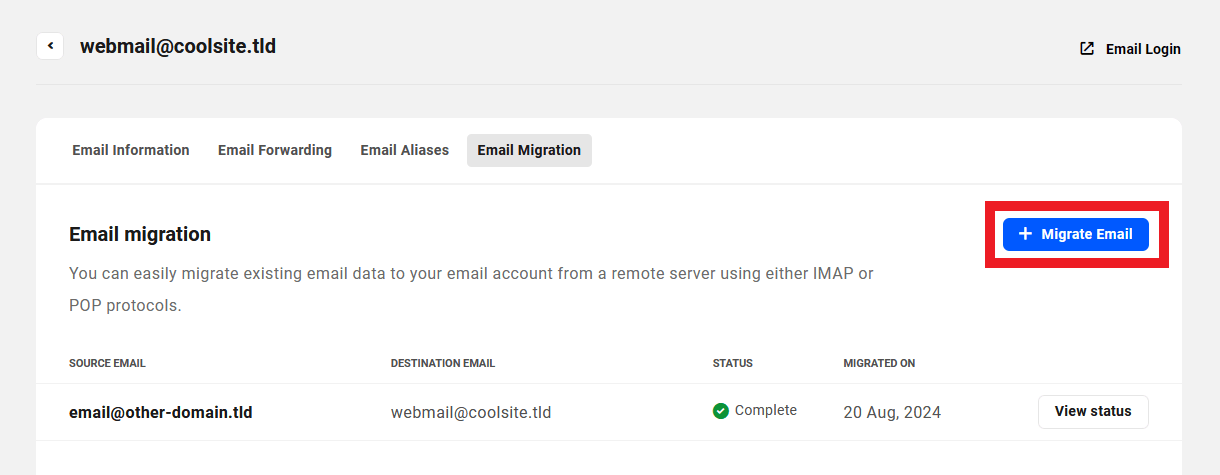Viewport: 1220px width, 475px height.
Task: Switch to the Email Information tab
Action: 131,150
